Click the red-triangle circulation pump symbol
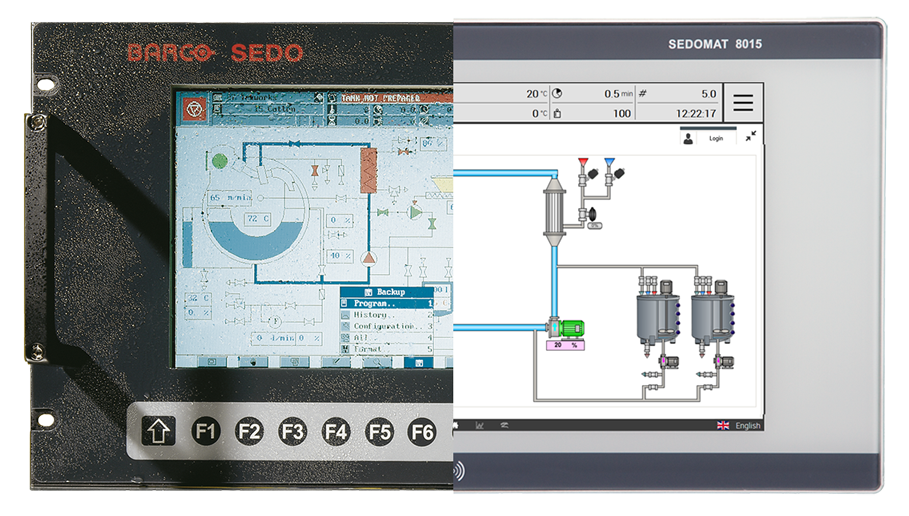Screen dimensions: 909x516 [369, 259]
